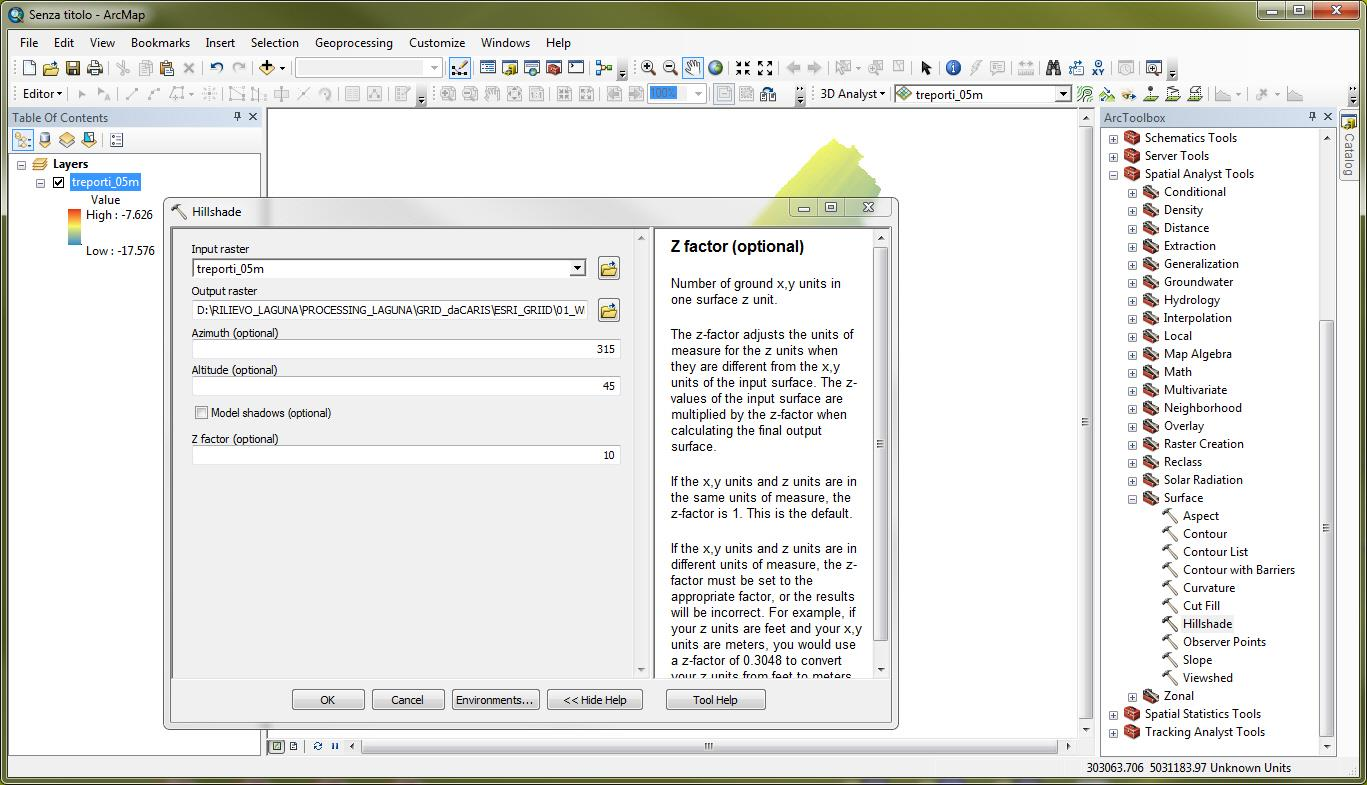Confirm Hillshade with OK button

328,700
